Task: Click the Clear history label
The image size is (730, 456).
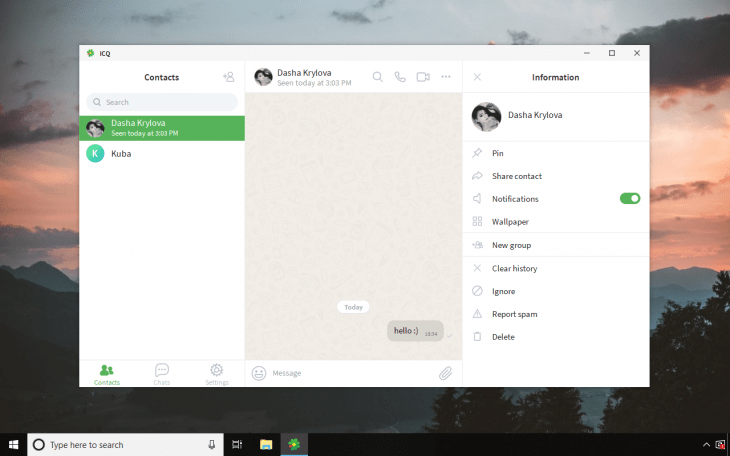Action: pos(514,268)
